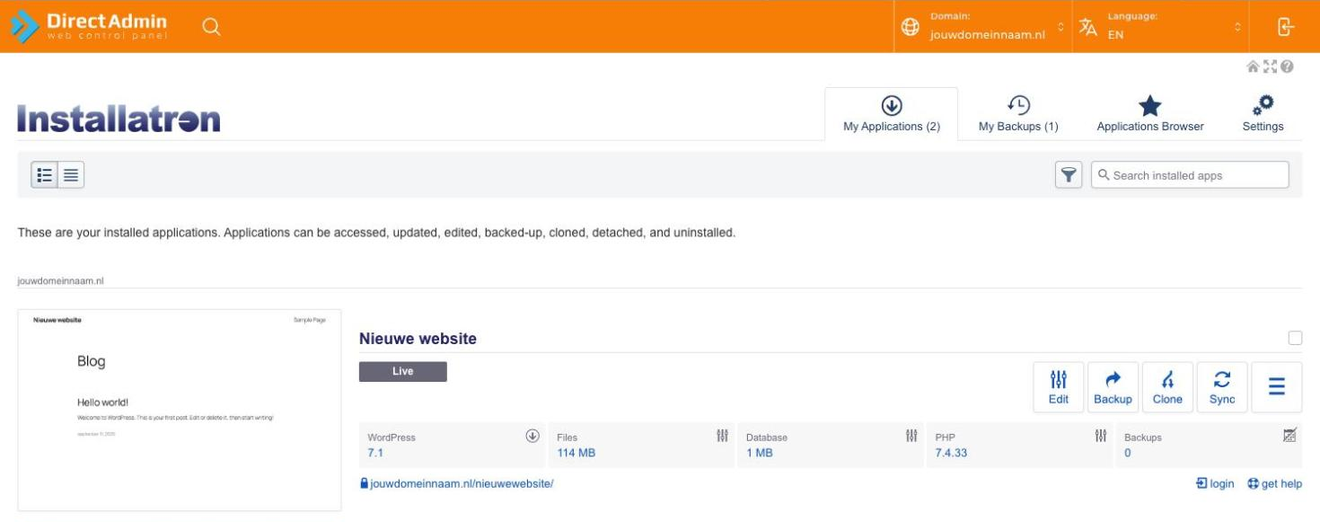1320x522 pixels.
Task: Open the DirectAdmin search magnifier
Action: pos(211,27)
